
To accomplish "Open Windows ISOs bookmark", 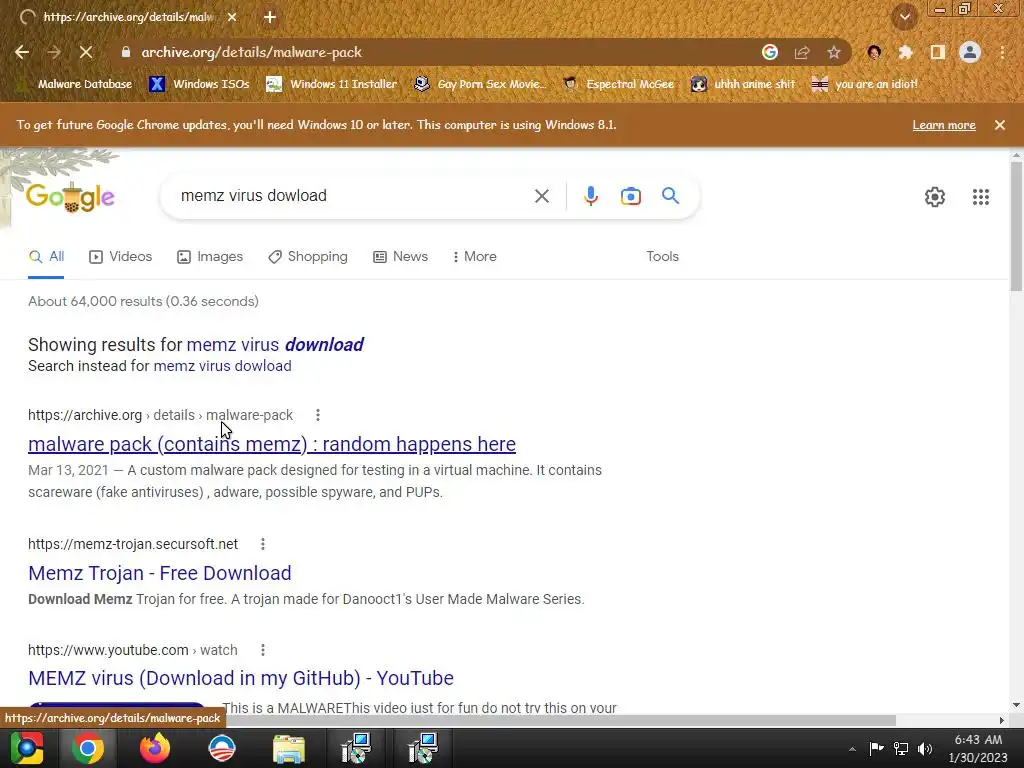I will 199,84.
